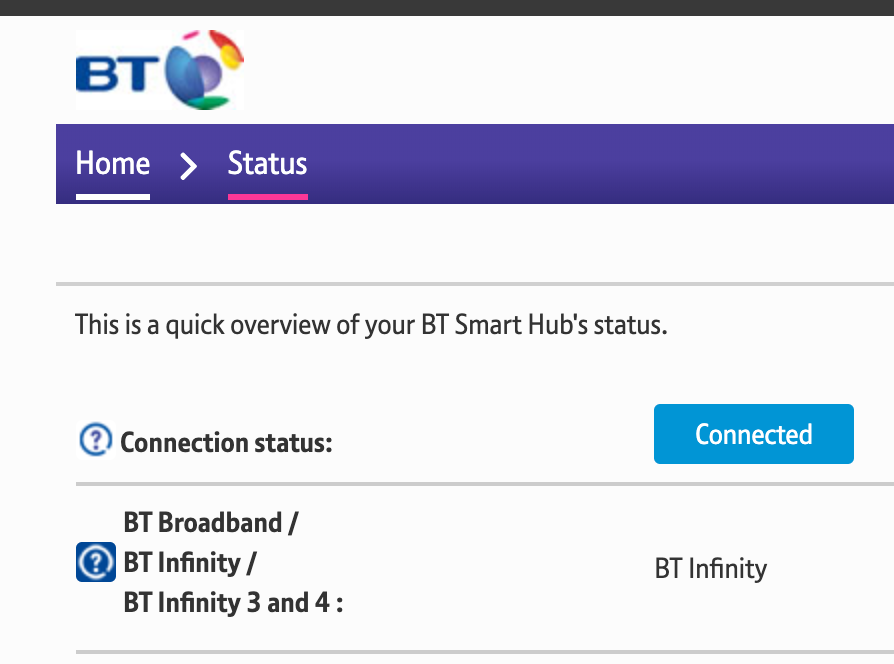Click the dark bar at the top

pyautogui.click(x=447, y=7)
